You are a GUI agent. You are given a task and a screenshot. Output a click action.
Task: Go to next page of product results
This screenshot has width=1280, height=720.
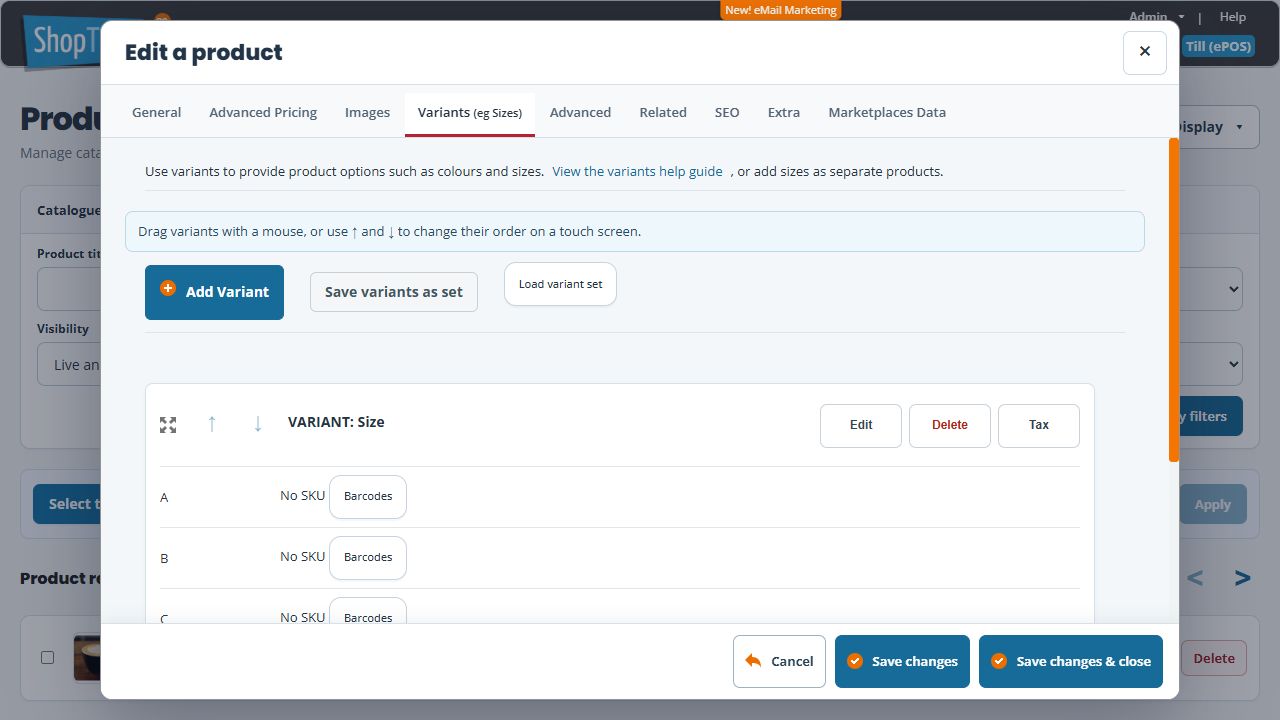1242,578
